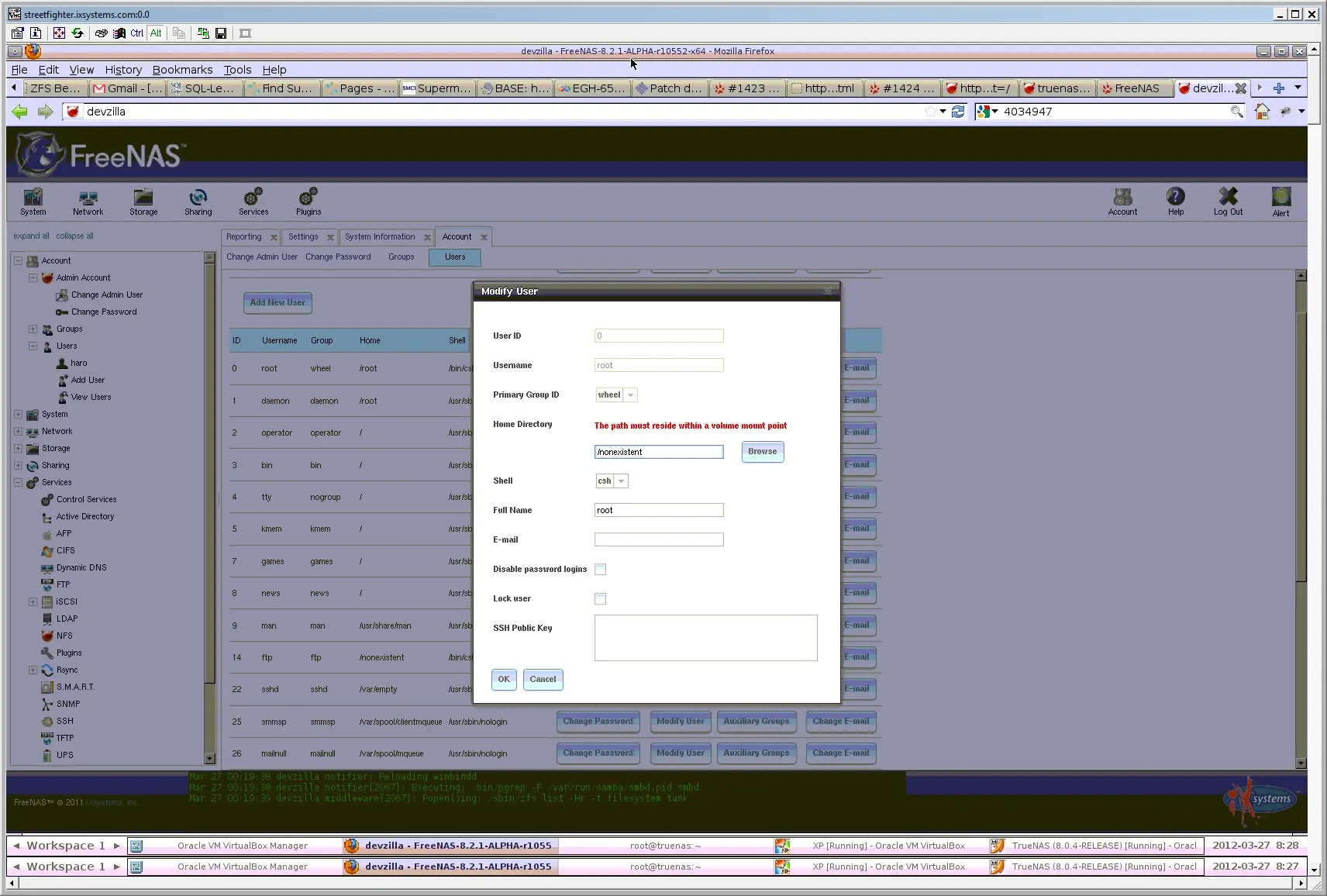Click the OK button in Modify User
Screen dimensions: 1327x896
pyautogui.click(x=504, y=680)
